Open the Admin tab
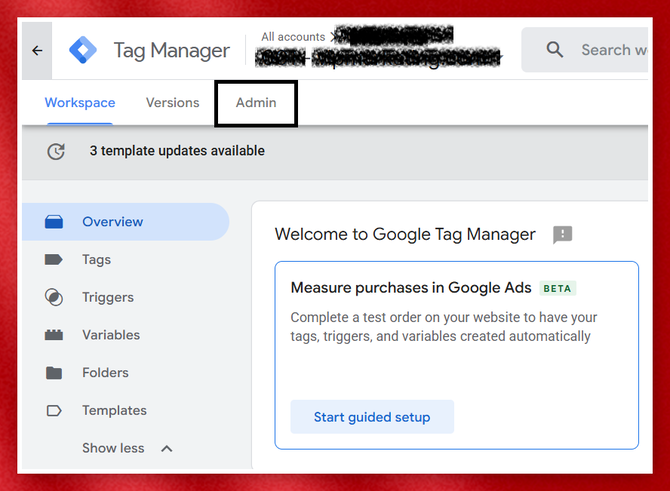The image size is (670, 491). pos(256,103)
